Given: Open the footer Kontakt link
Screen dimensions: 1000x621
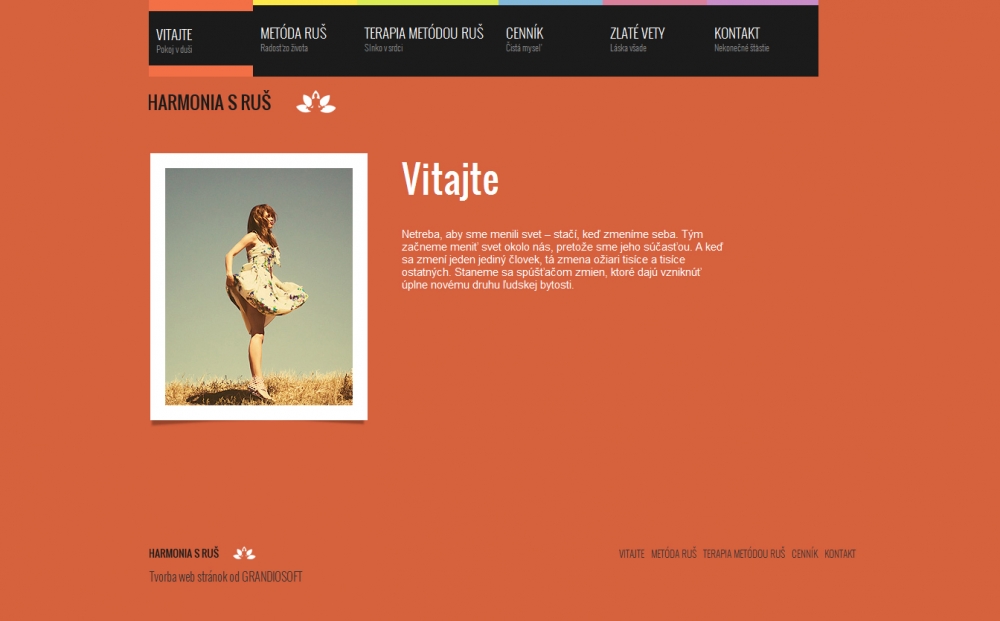Looking at the screenshot, I should tap(840, 554).
